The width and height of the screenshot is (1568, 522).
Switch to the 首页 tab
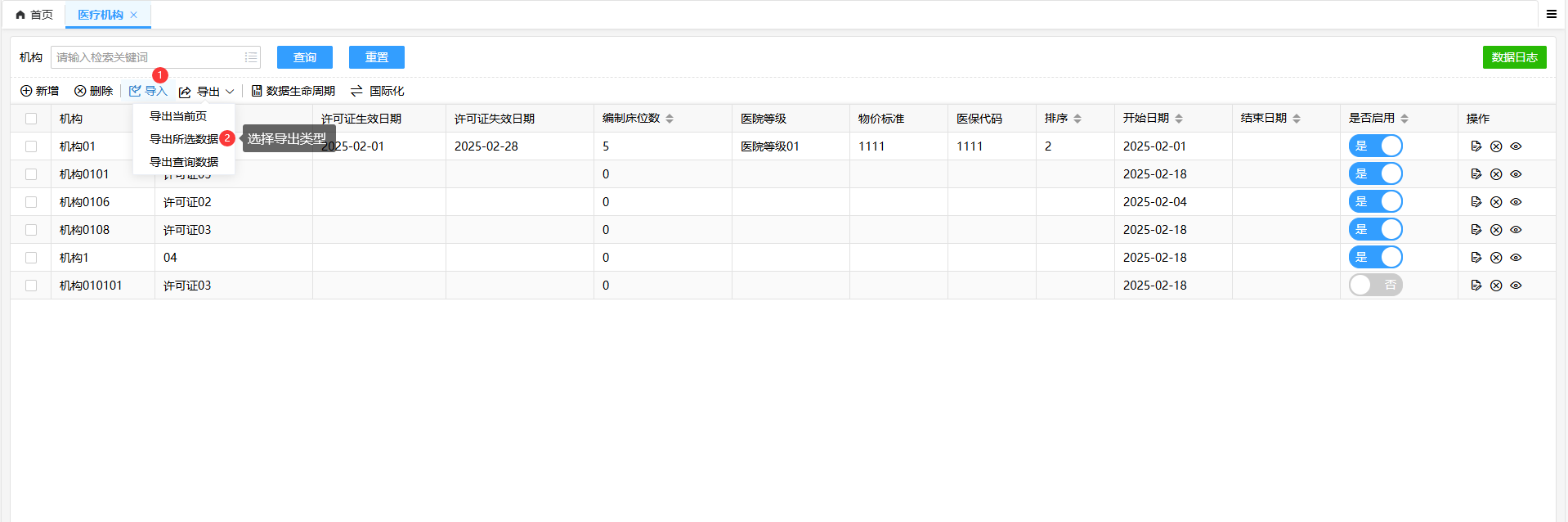34,15
